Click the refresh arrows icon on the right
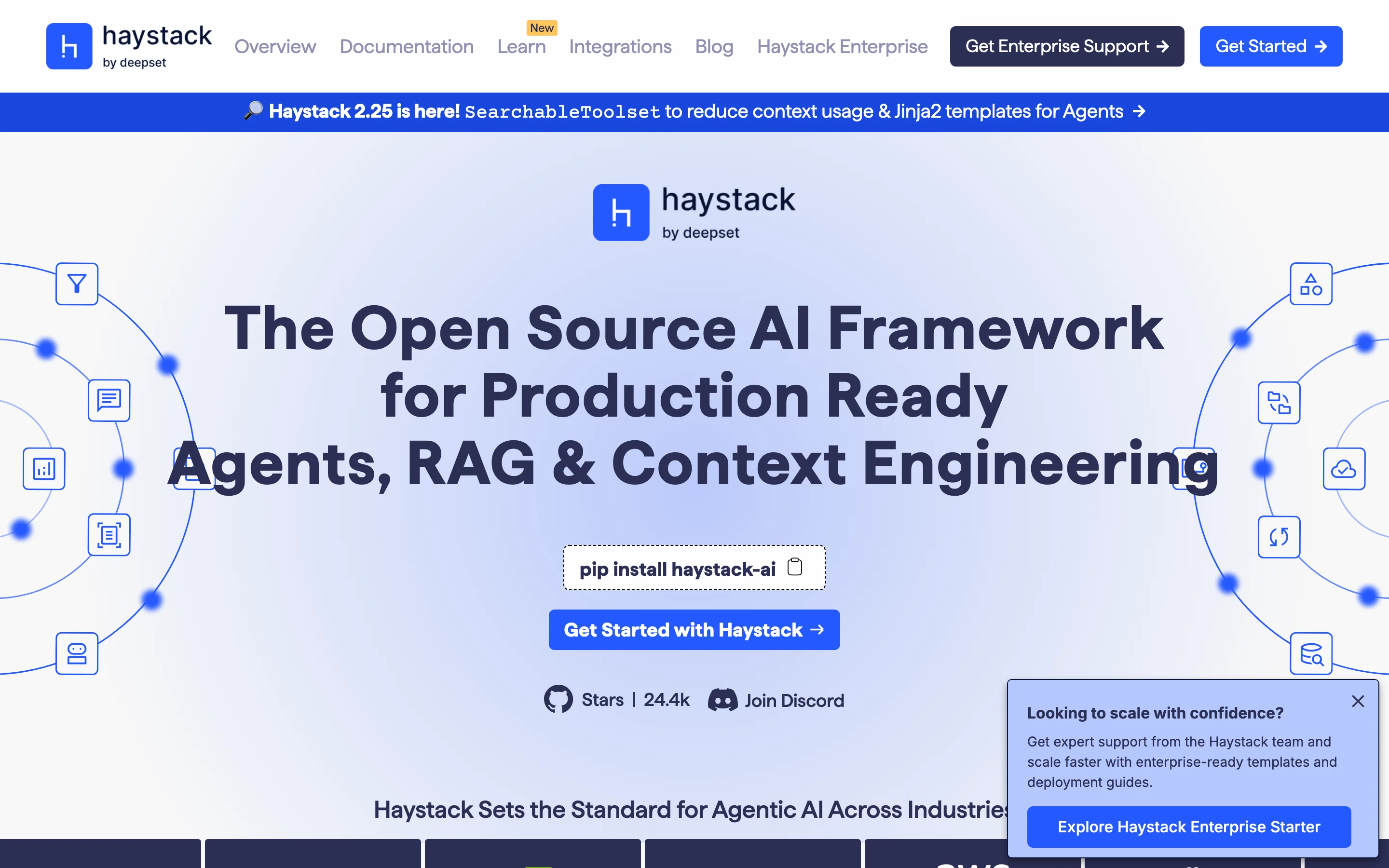 pyautogui.click(x=1279, y=537)
